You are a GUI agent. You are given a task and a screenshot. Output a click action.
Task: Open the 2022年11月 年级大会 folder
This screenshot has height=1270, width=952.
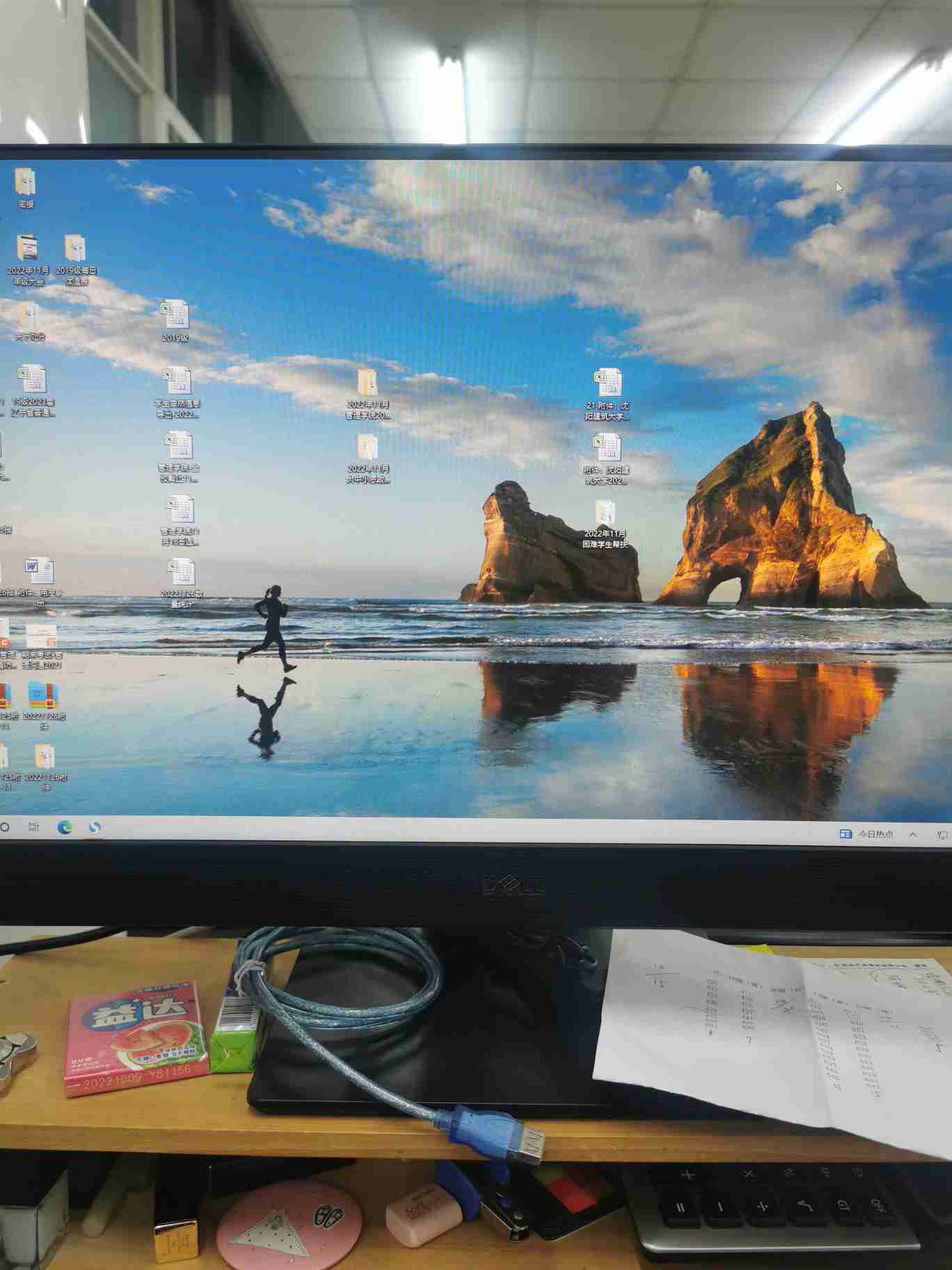click(29, 251)
